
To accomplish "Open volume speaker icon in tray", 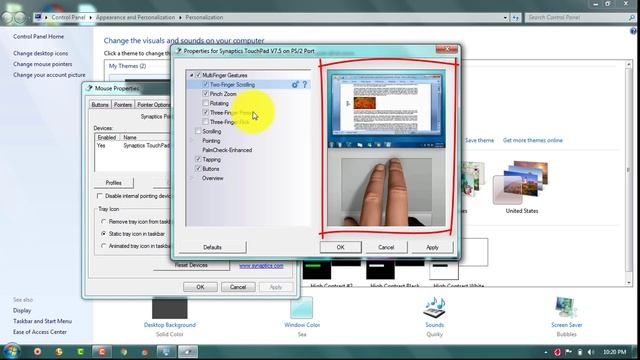I will 590,352.
